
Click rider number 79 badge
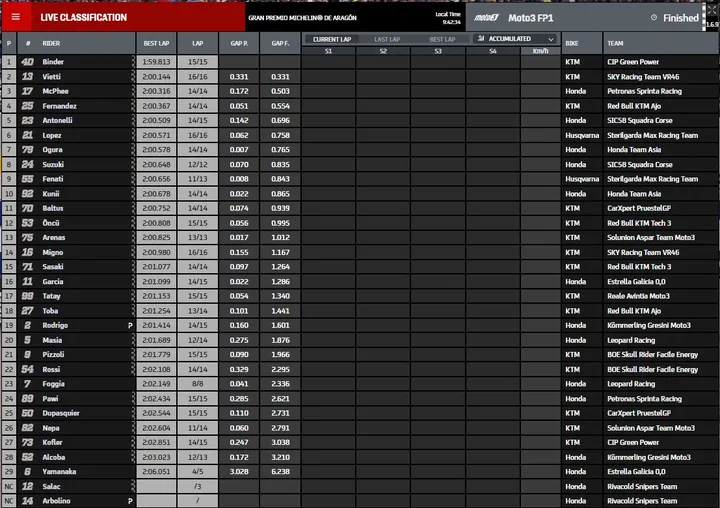[27, 150]
